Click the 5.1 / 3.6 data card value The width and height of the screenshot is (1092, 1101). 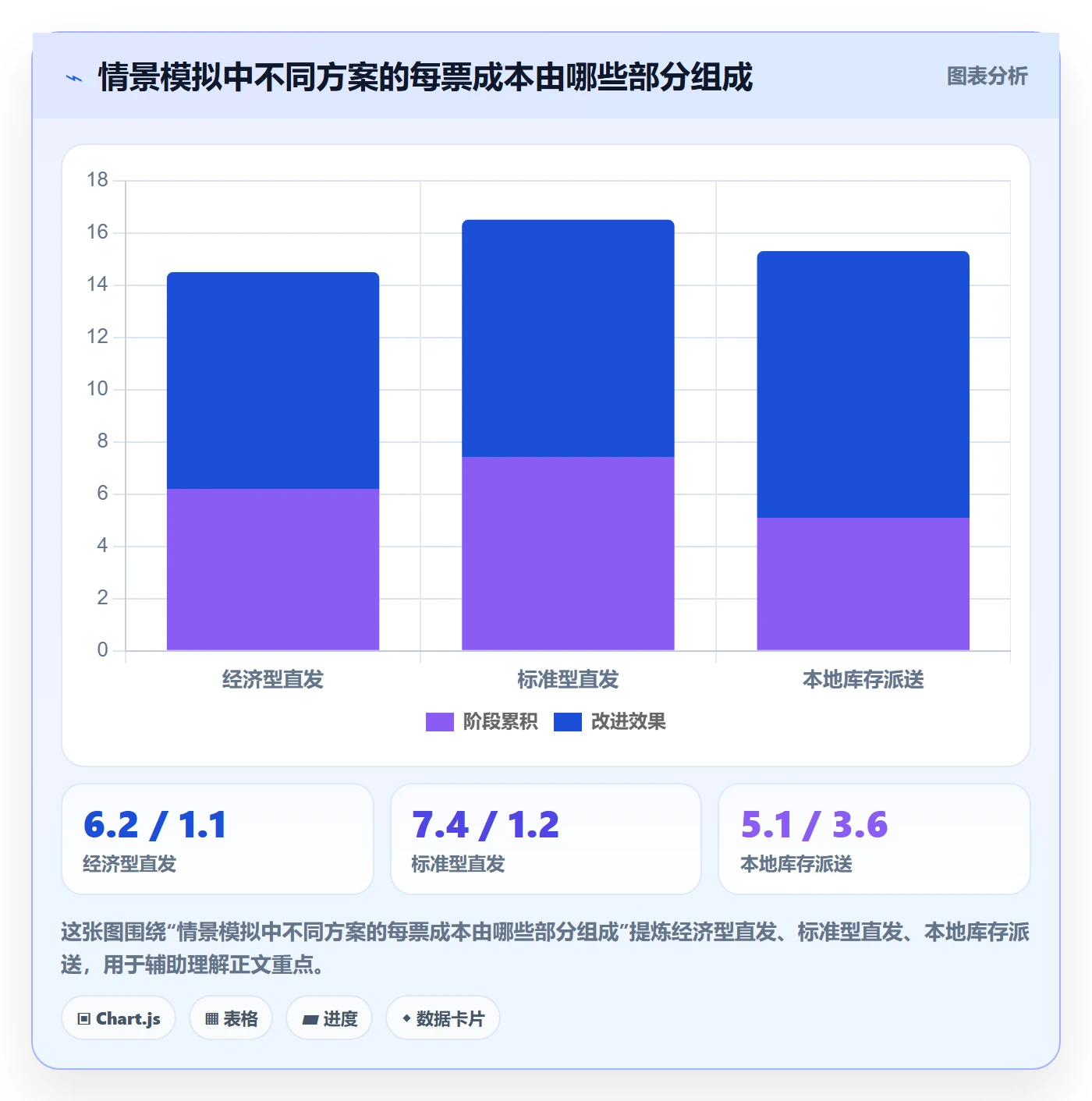tap(814, 825)
